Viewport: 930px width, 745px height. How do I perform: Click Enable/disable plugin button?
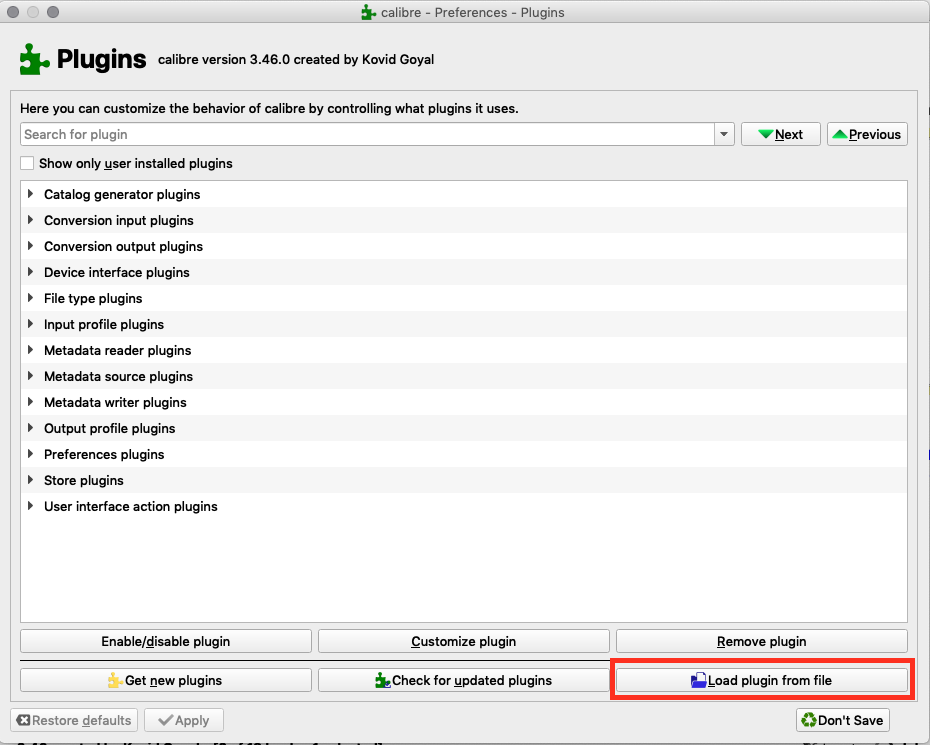[x=165, y=641]
